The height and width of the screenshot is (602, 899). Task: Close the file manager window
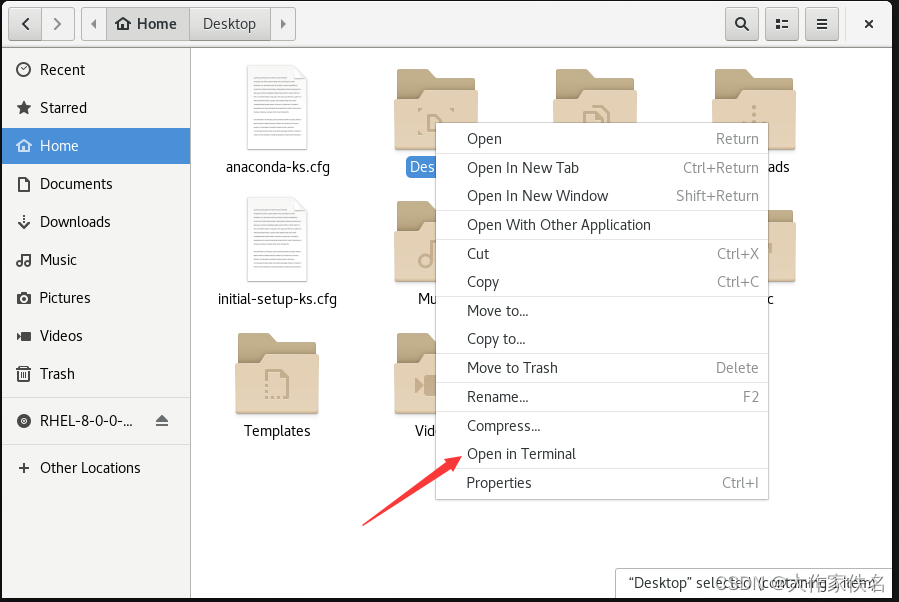[869, 24]
